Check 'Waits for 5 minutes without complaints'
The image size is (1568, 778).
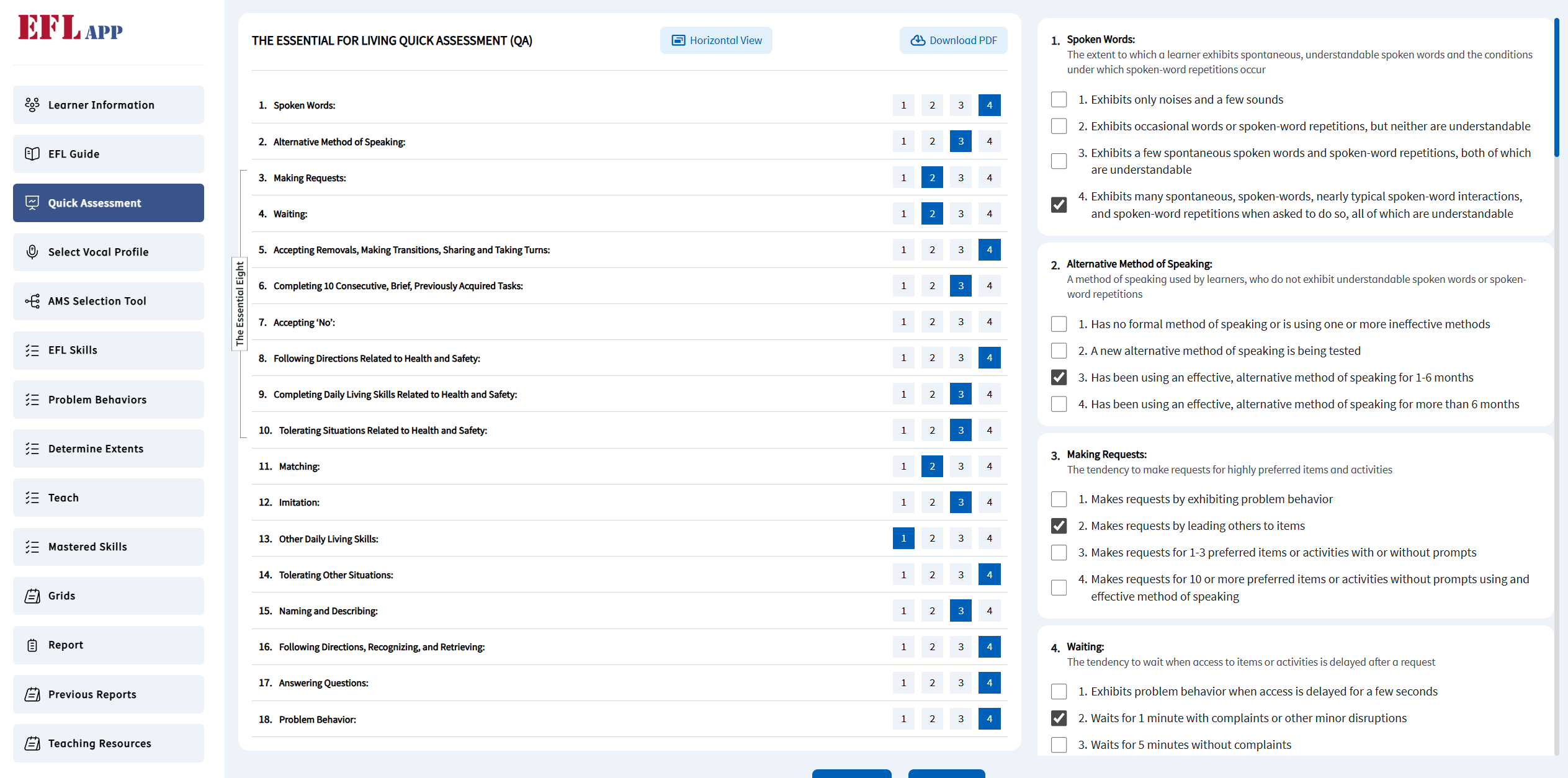1059,745
